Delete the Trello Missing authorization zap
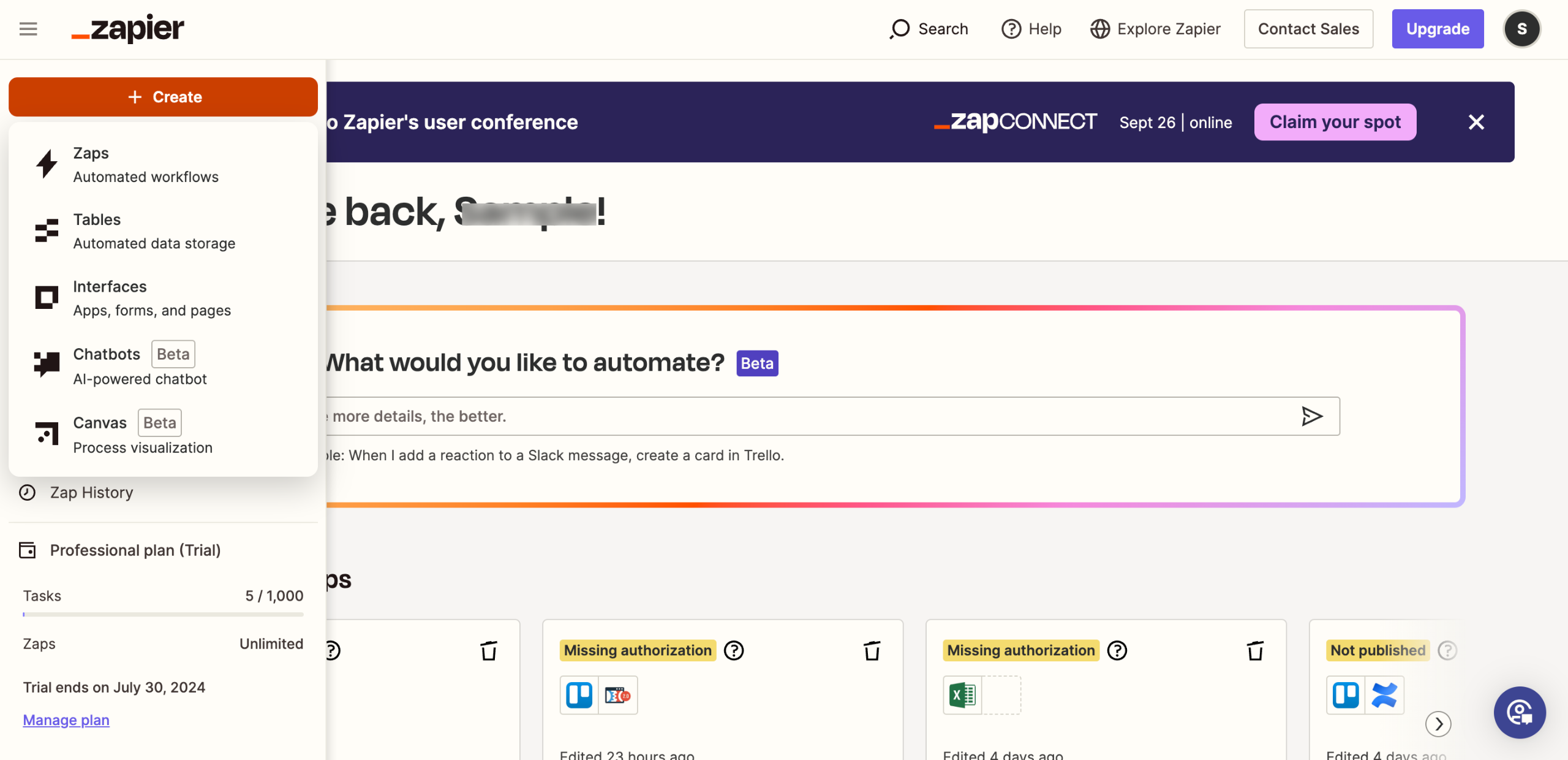This screenshot has height=760, width=1568. click(872, 650)
